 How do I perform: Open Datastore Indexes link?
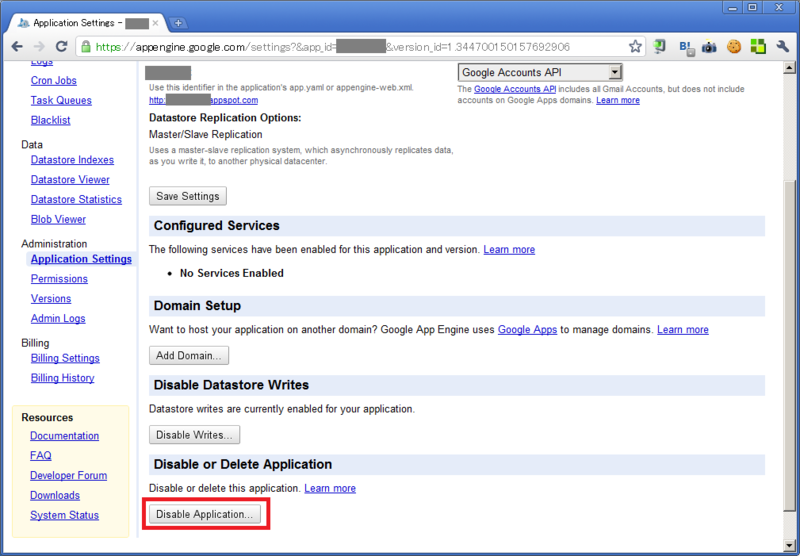72,160
